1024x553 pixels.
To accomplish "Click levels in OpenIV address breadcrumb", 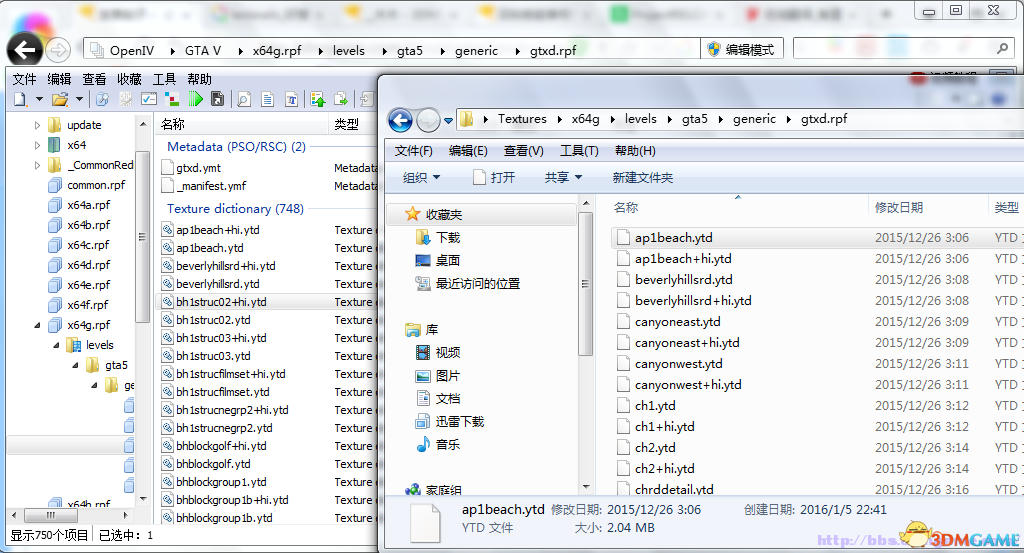I will [x=349, y=50].
